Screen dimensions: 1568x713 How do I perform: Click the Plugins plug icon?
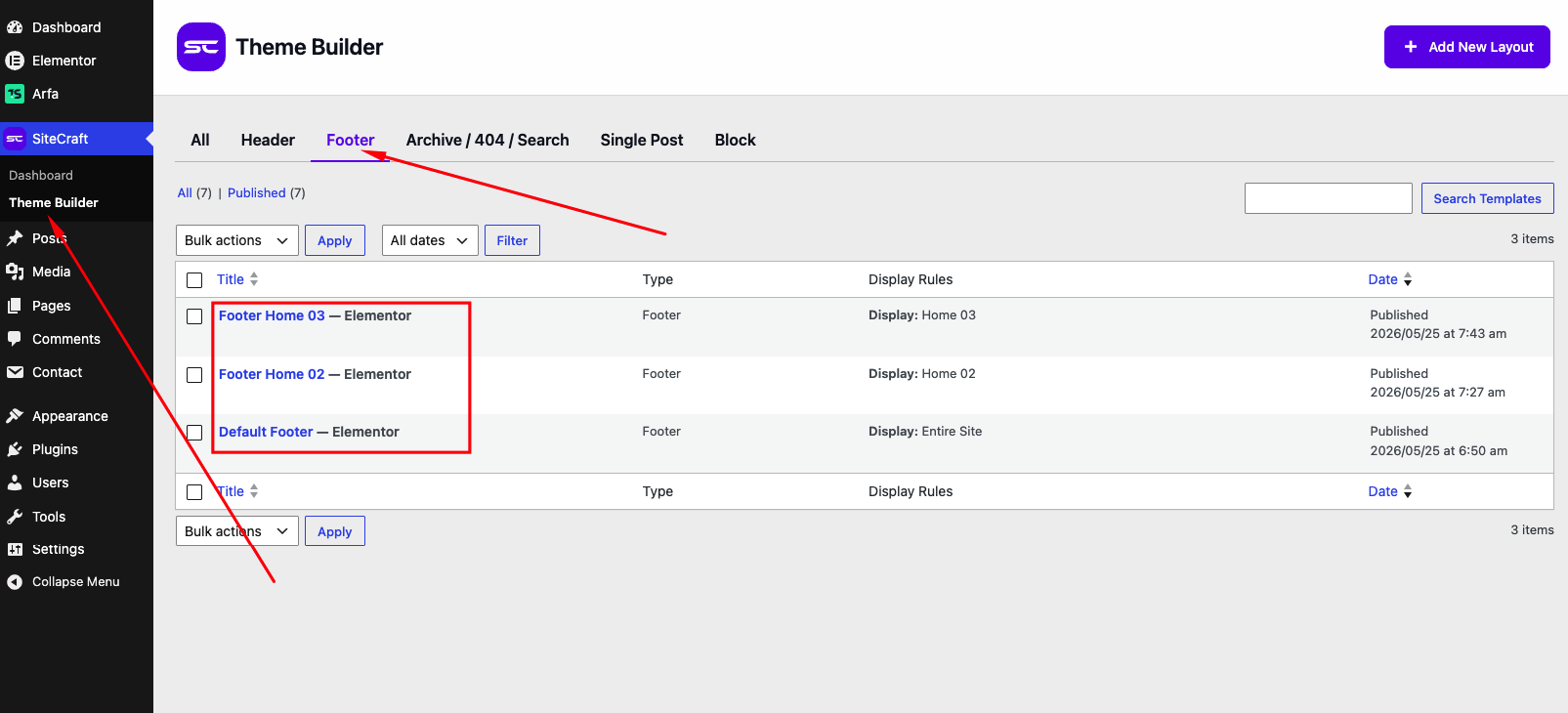(x=15, y=449)
